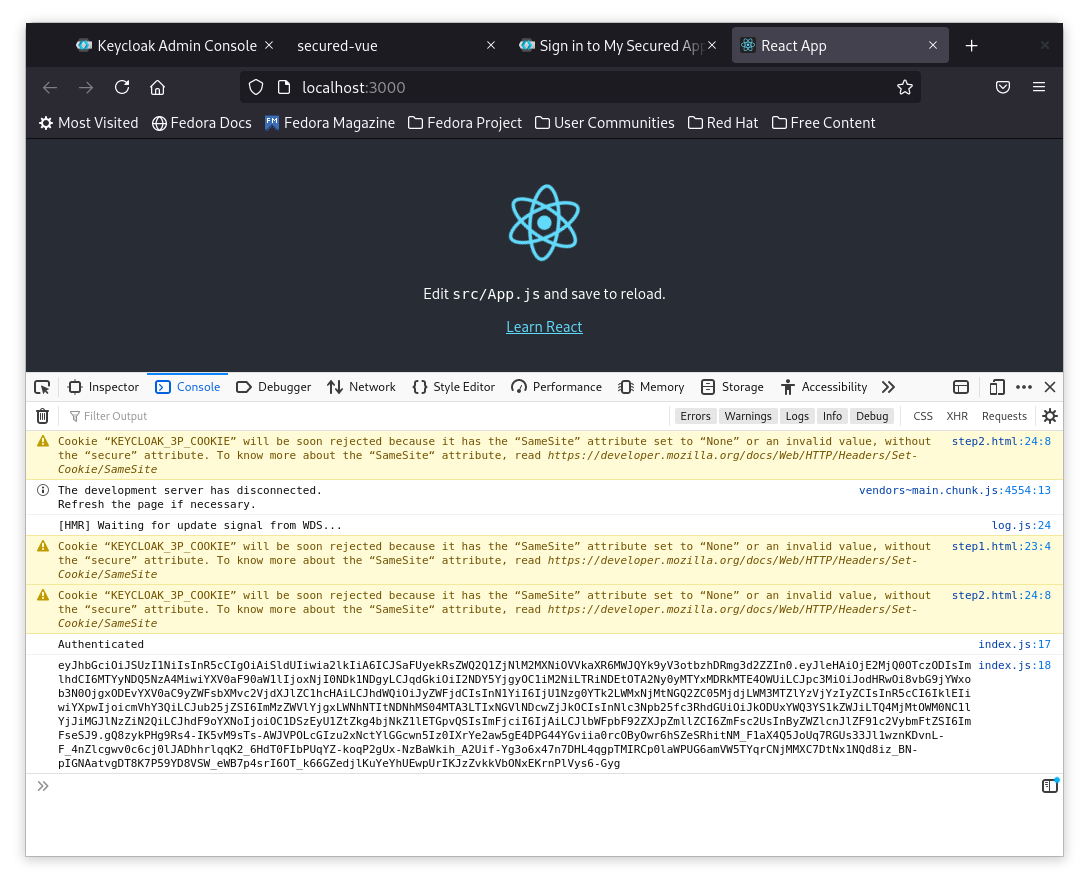Close the Keycloak Admin Console tab

pyautogui.click(x=269, y=45)
